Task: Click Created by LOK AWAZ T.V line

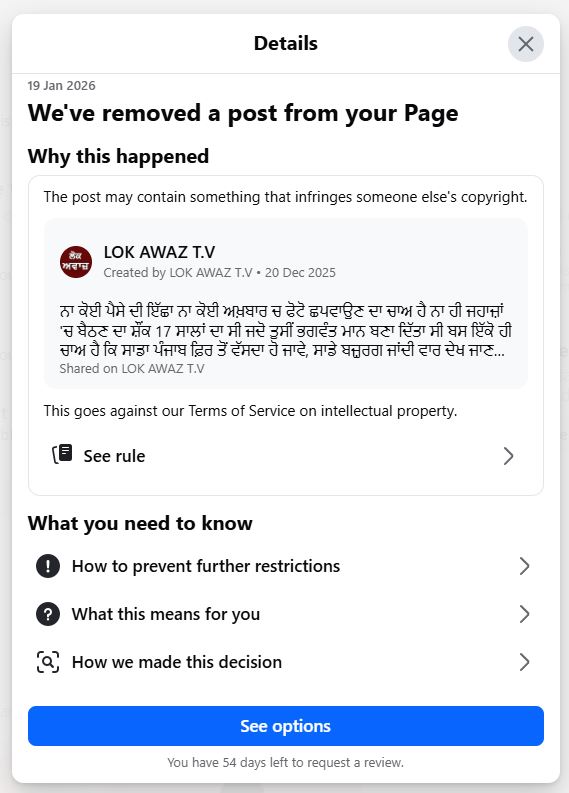Action: [220, 273]
